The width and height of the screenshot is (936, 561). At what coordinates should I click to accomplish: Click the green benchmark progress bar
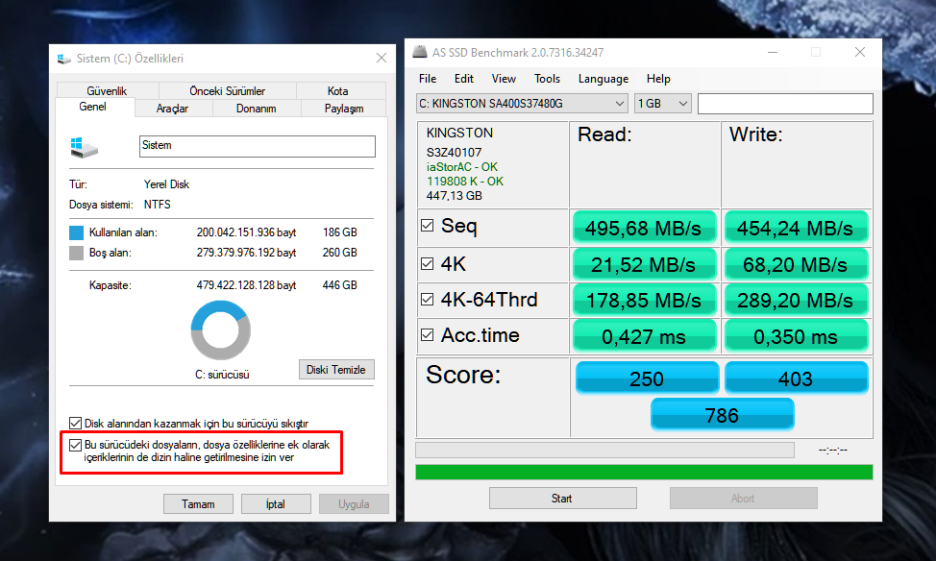point(644,472)
